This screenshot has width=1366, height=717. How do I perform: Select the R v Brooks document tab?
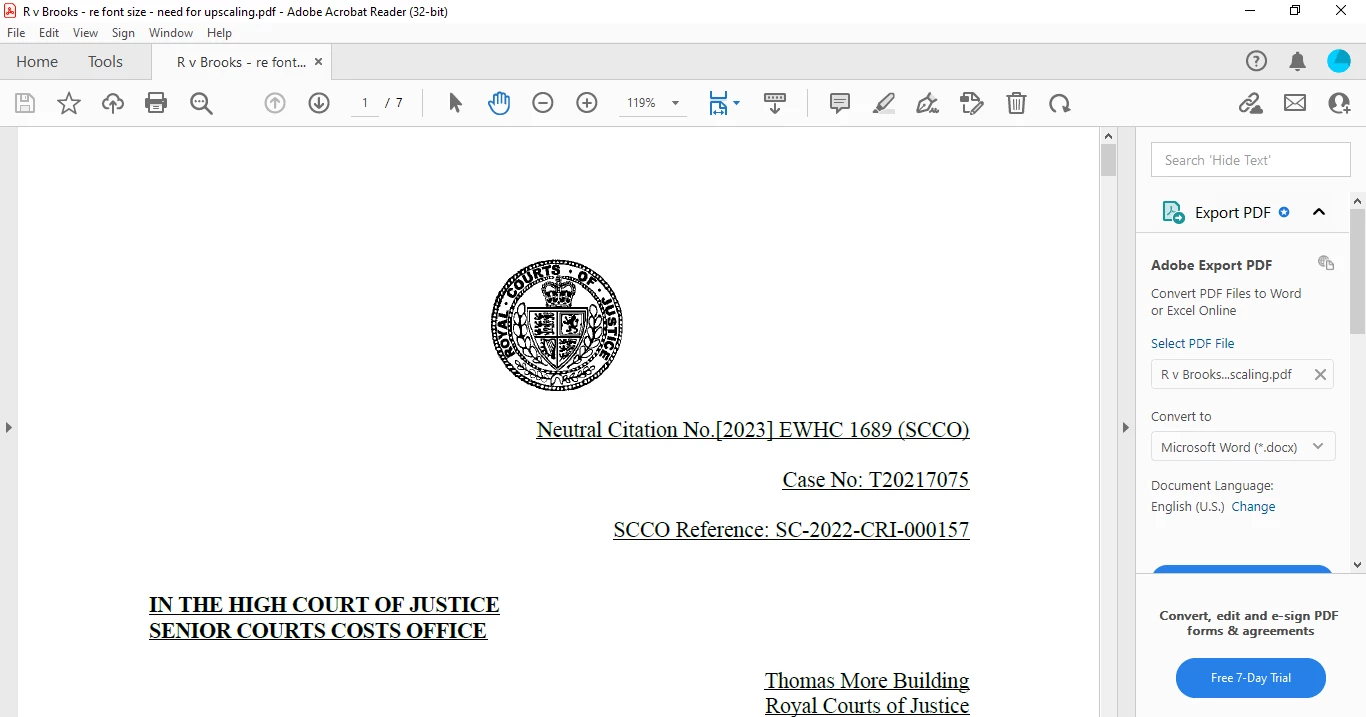click(x=241, y=62)
